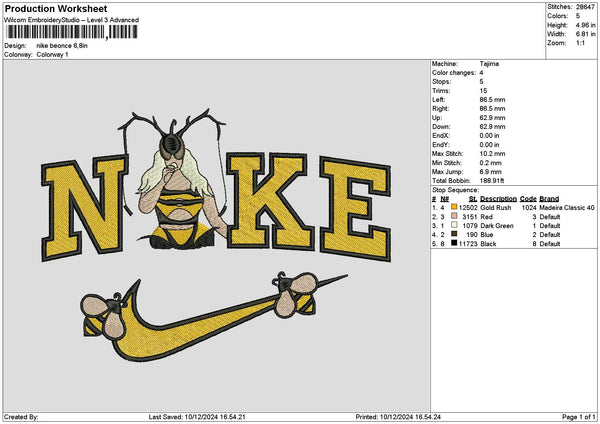Screen dimensions: 600x424
Task: Click the barcode under the Wilcom title
Action: (72, 32)
